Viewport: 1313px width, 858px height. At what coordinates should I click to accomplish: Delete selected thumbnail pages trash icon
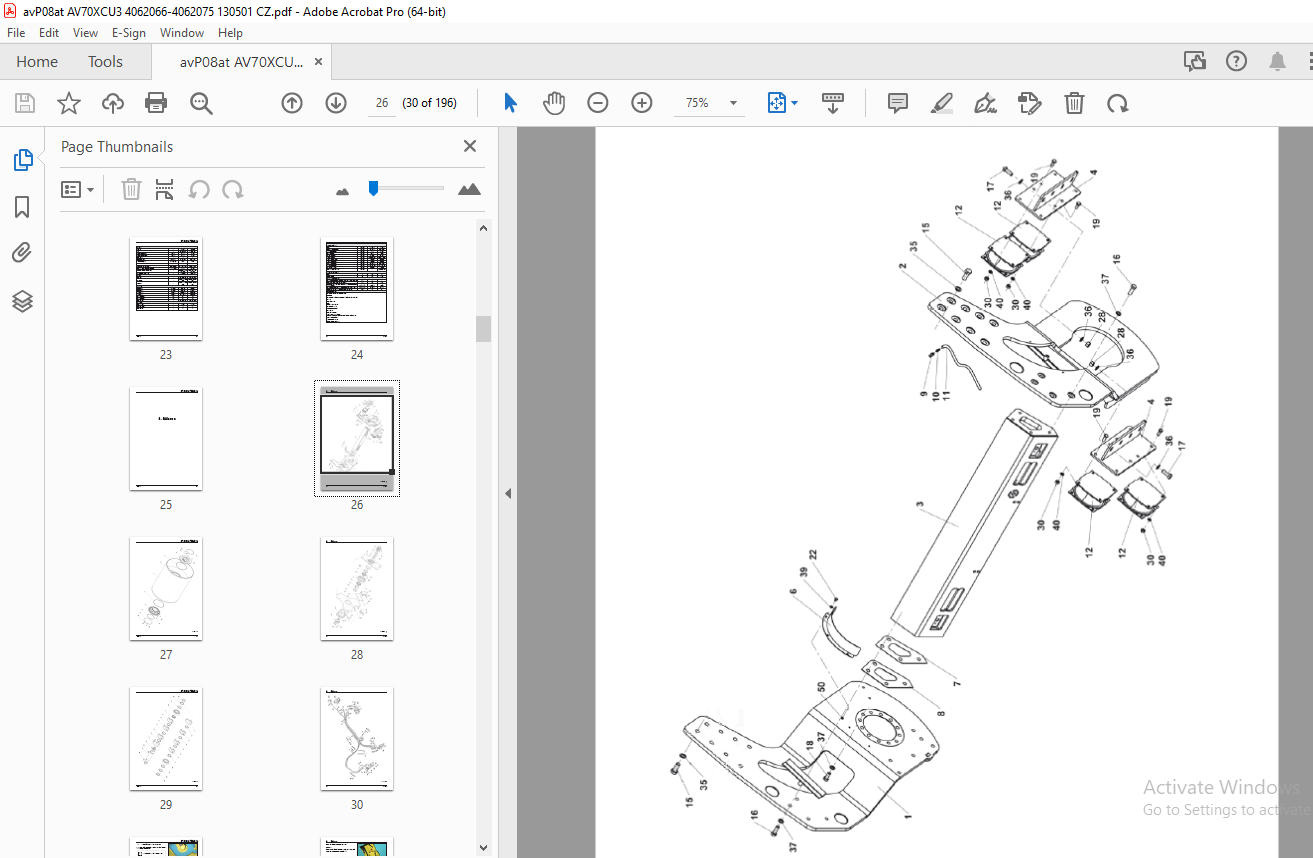coord(131,189)
